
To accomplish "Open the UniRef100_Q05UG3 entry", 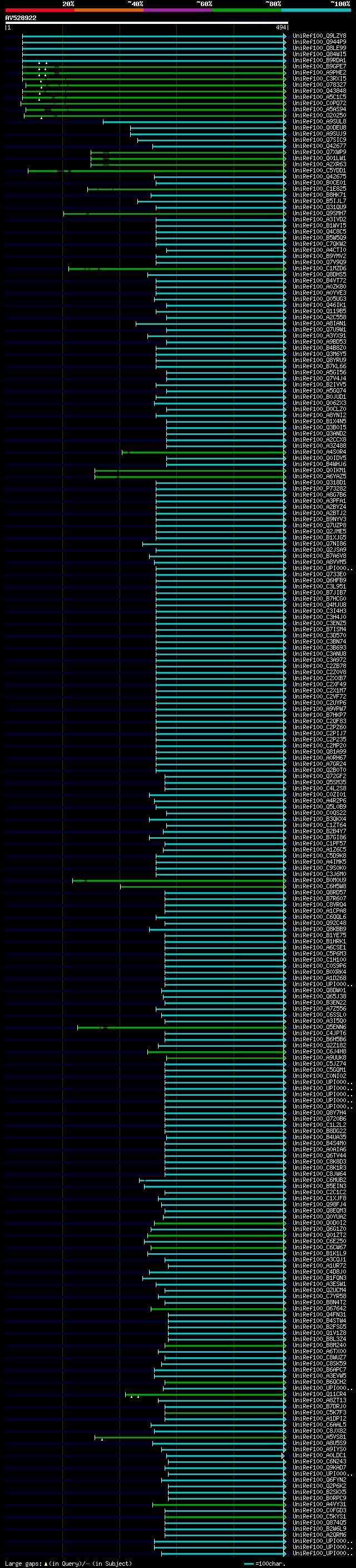I will tap(319, 299).
